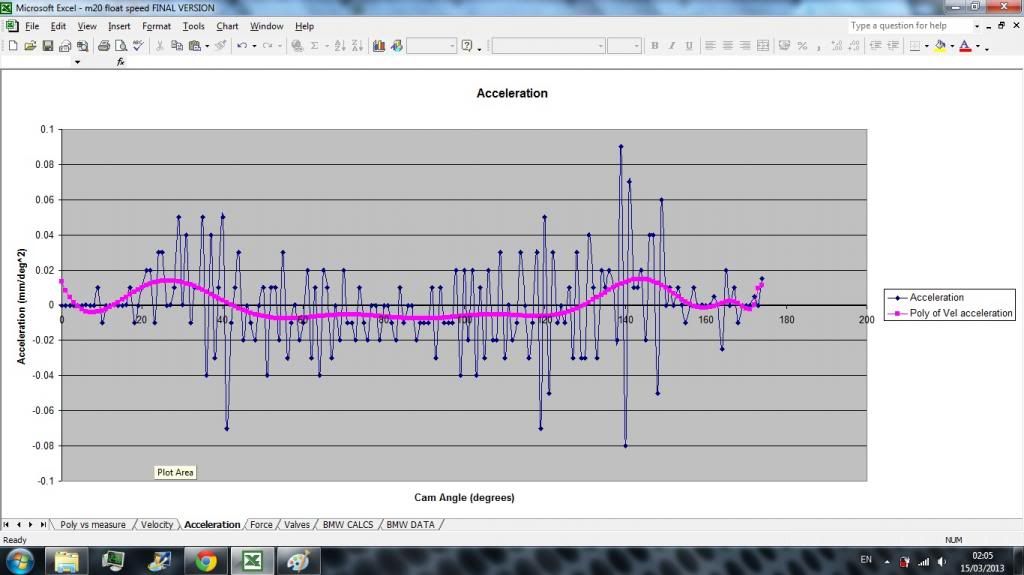Toggle Underline formatting
The image size is (1024, 575).
(688, 46)
